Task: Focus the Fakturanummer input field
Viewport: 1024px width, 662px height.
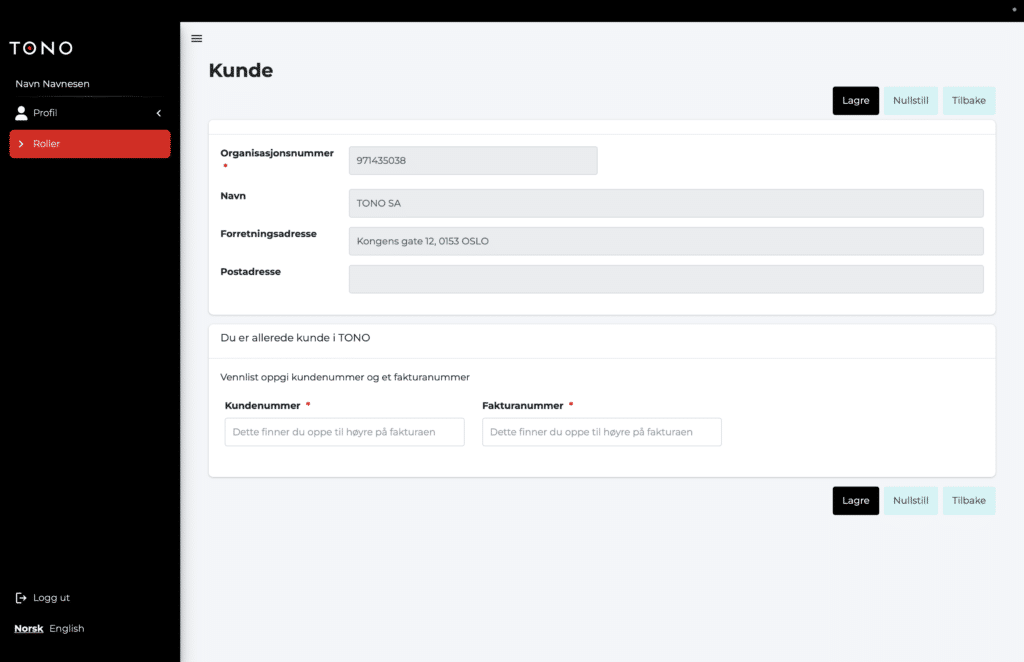Action: 601,432
